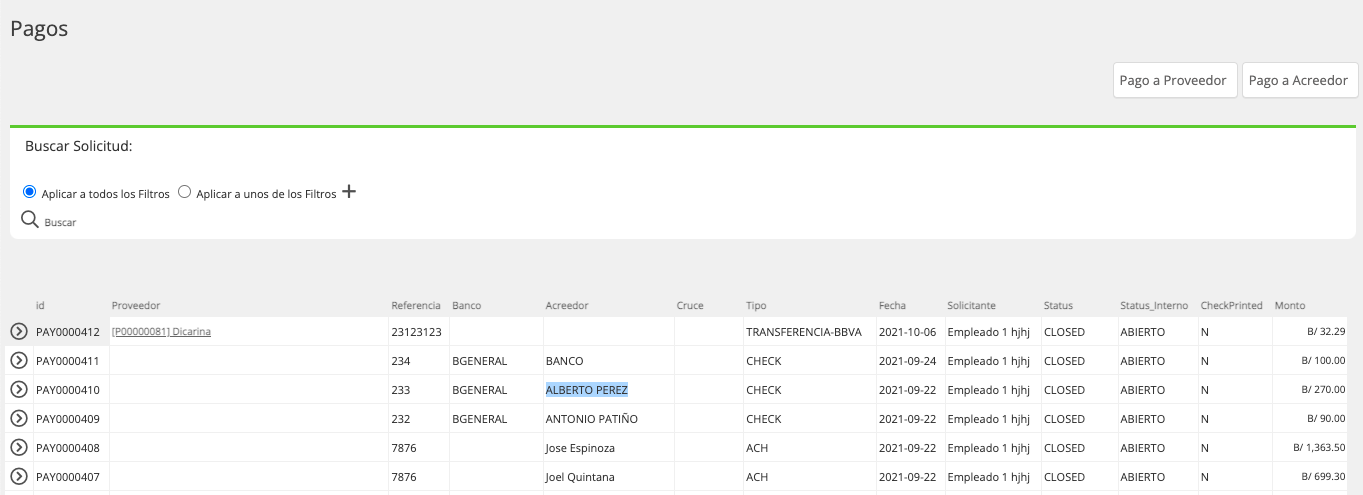Click Joel Quintana creditor cell
Viewport: 1363px width, 495px height.
tap(580, 477)
